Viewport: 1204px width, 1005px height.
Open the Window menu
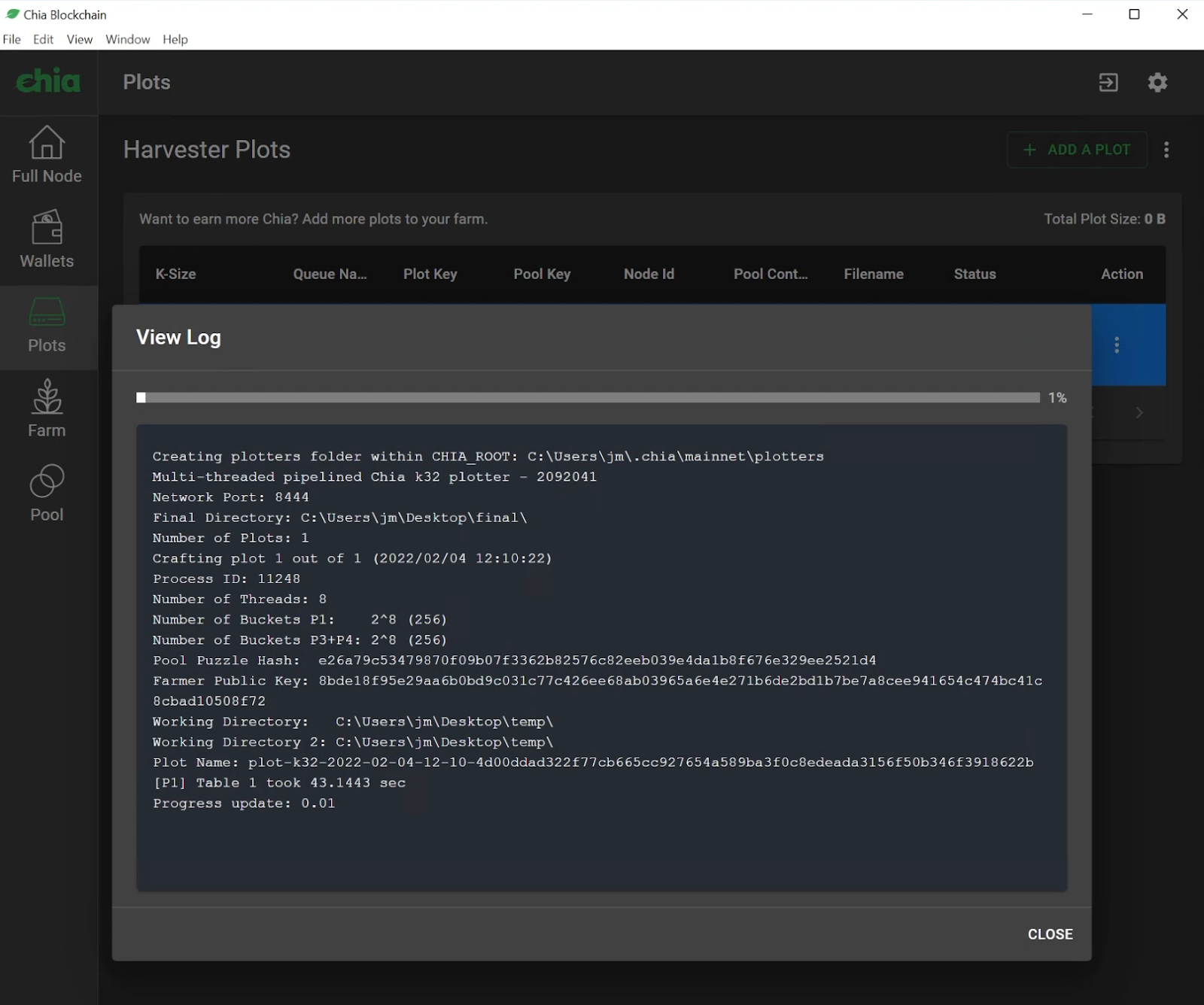[127, 39]
